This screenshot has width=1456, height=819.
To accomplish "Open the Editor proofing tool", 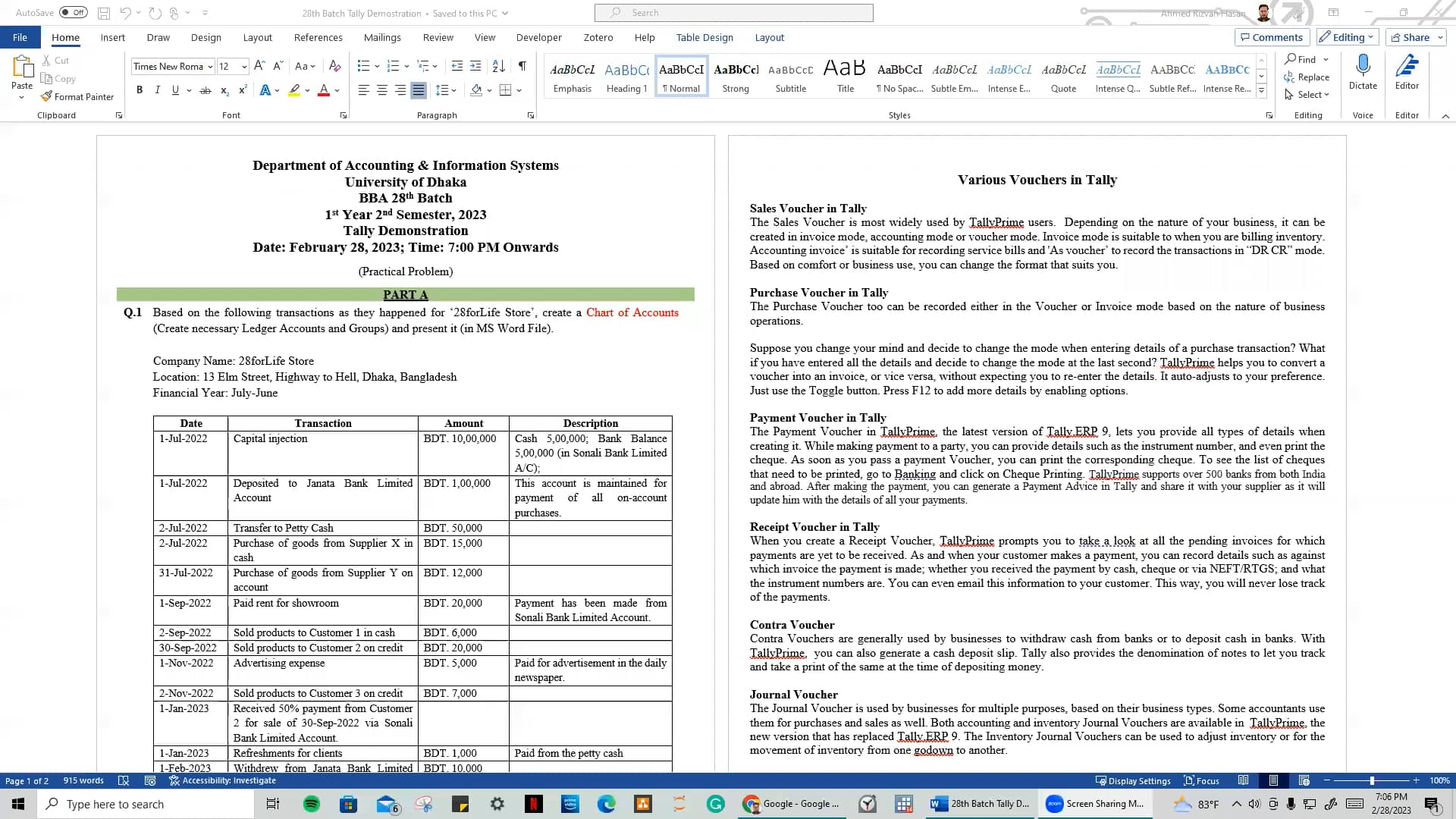I will click(x=1407, y=72).
